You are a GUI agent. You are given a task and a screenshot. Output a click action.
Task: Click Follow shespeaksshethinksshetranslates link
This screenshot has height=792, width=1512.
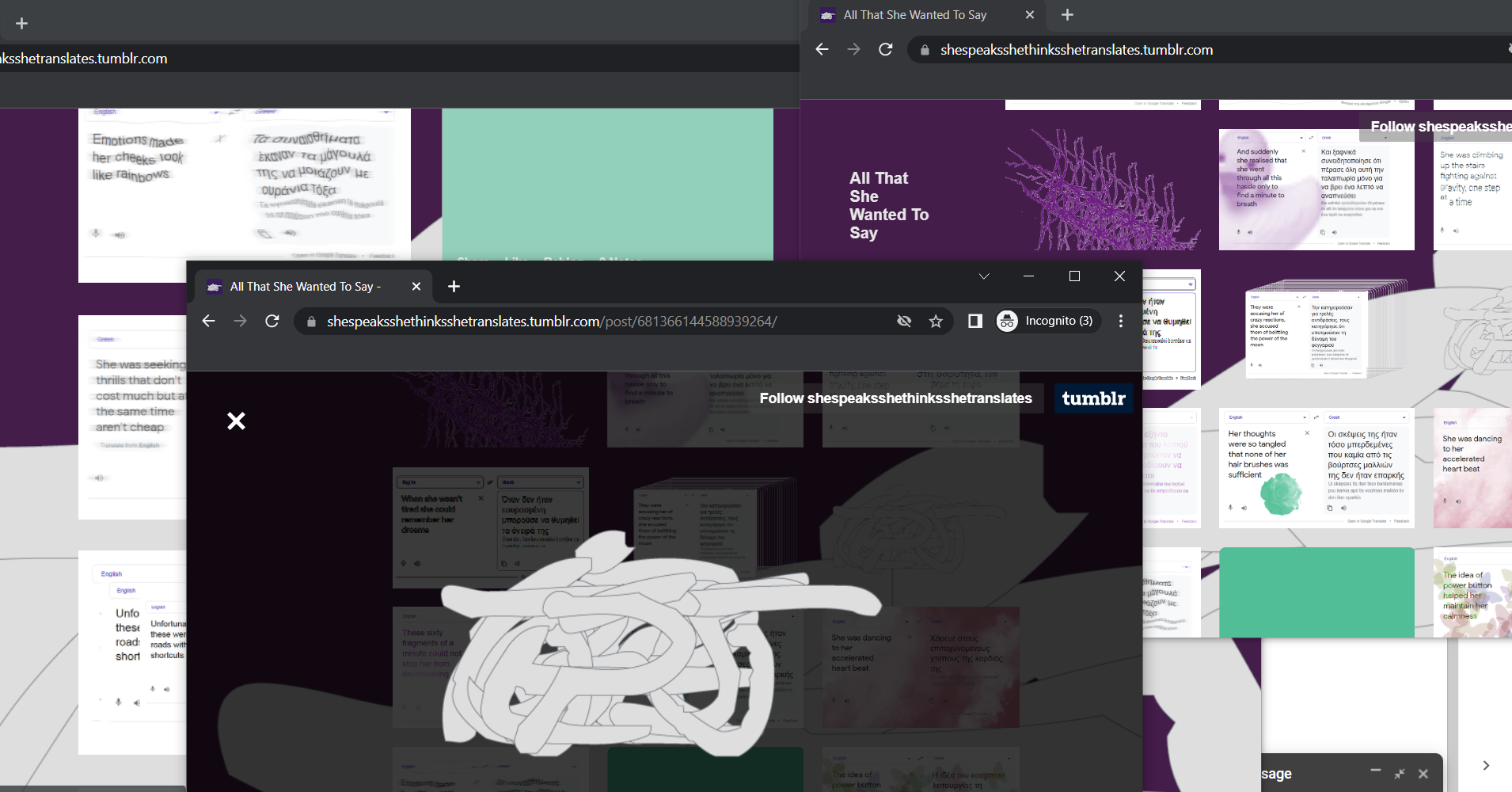click(895, 398)
